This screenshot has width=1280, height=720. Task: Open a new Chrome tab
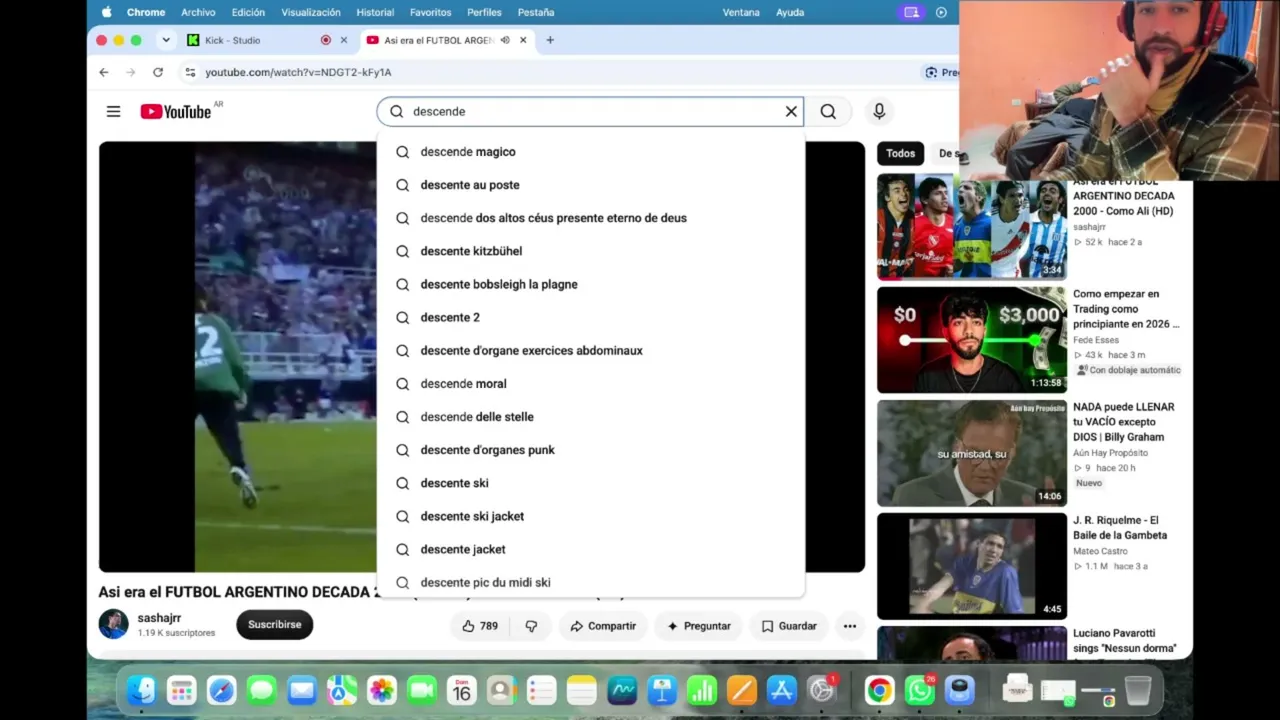(550, 40)
